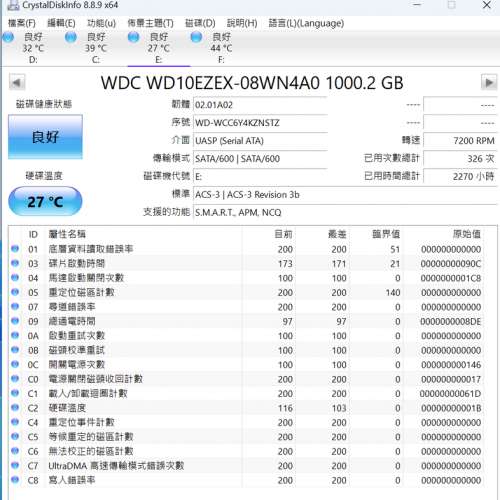The height and width of the screenshot is (500, 500).
Task: Click raw value 0000000008DE
Action: tap(450, 322)
